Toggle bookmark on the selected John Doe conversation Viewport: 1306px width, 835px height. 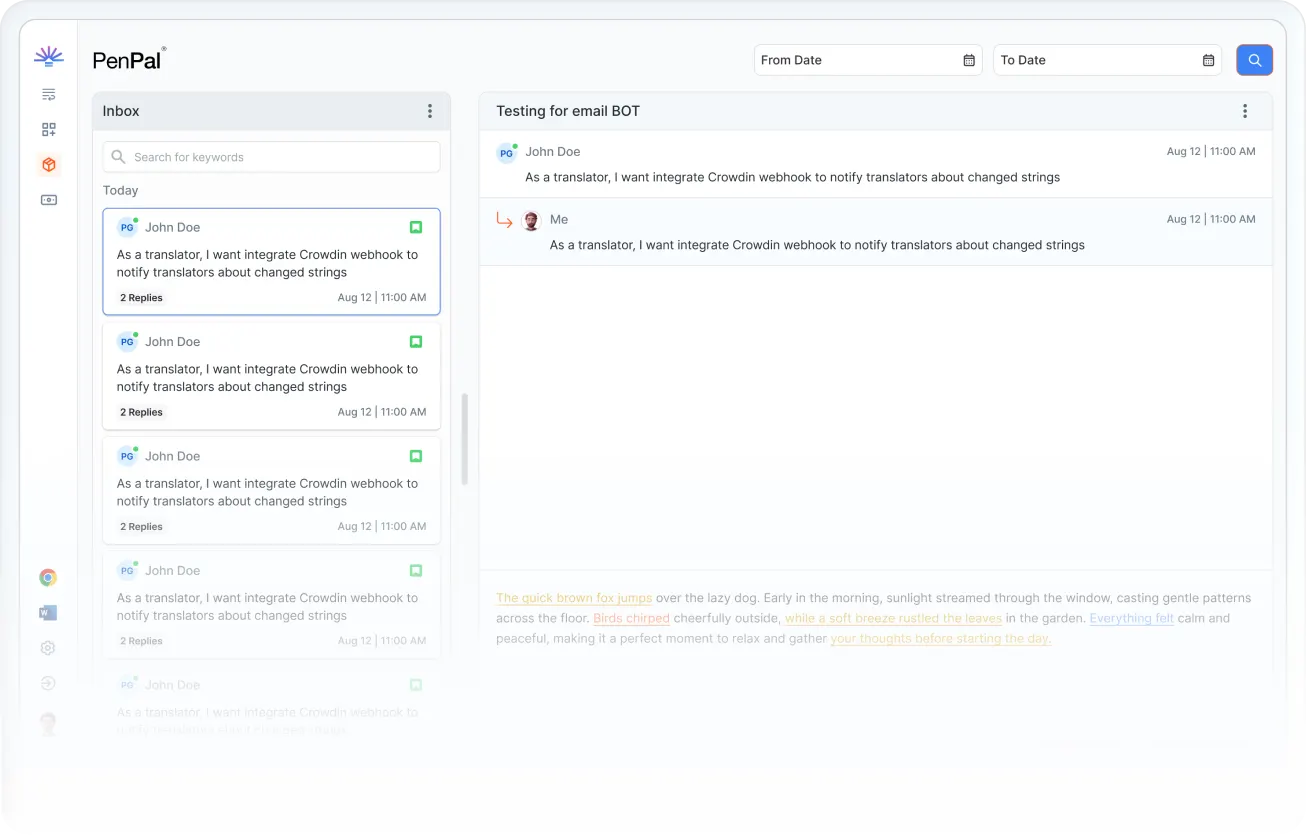(x=416, y=227)
